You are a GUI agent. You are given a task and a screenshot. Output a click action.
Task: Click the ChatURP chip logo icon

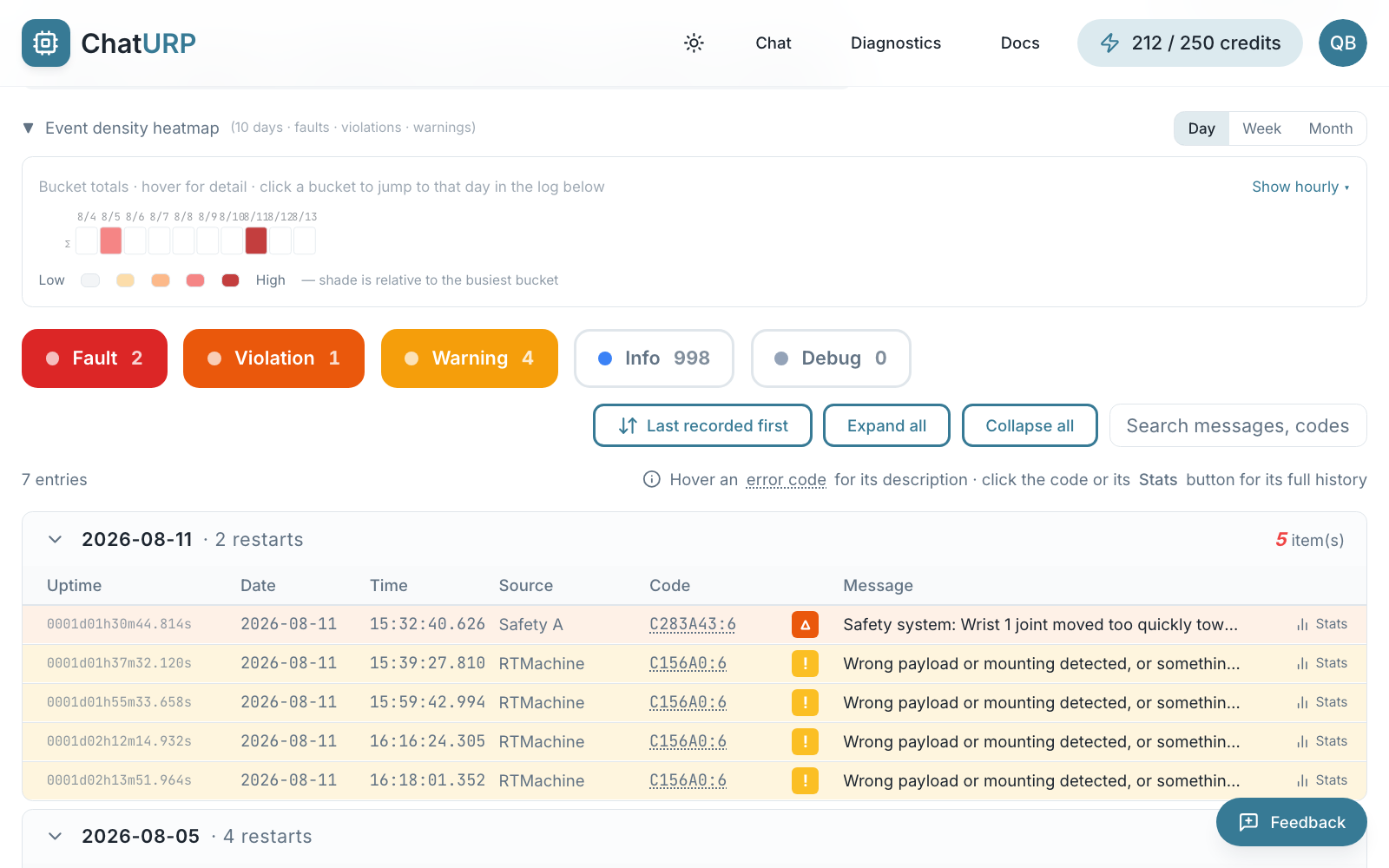pos(46,43)
